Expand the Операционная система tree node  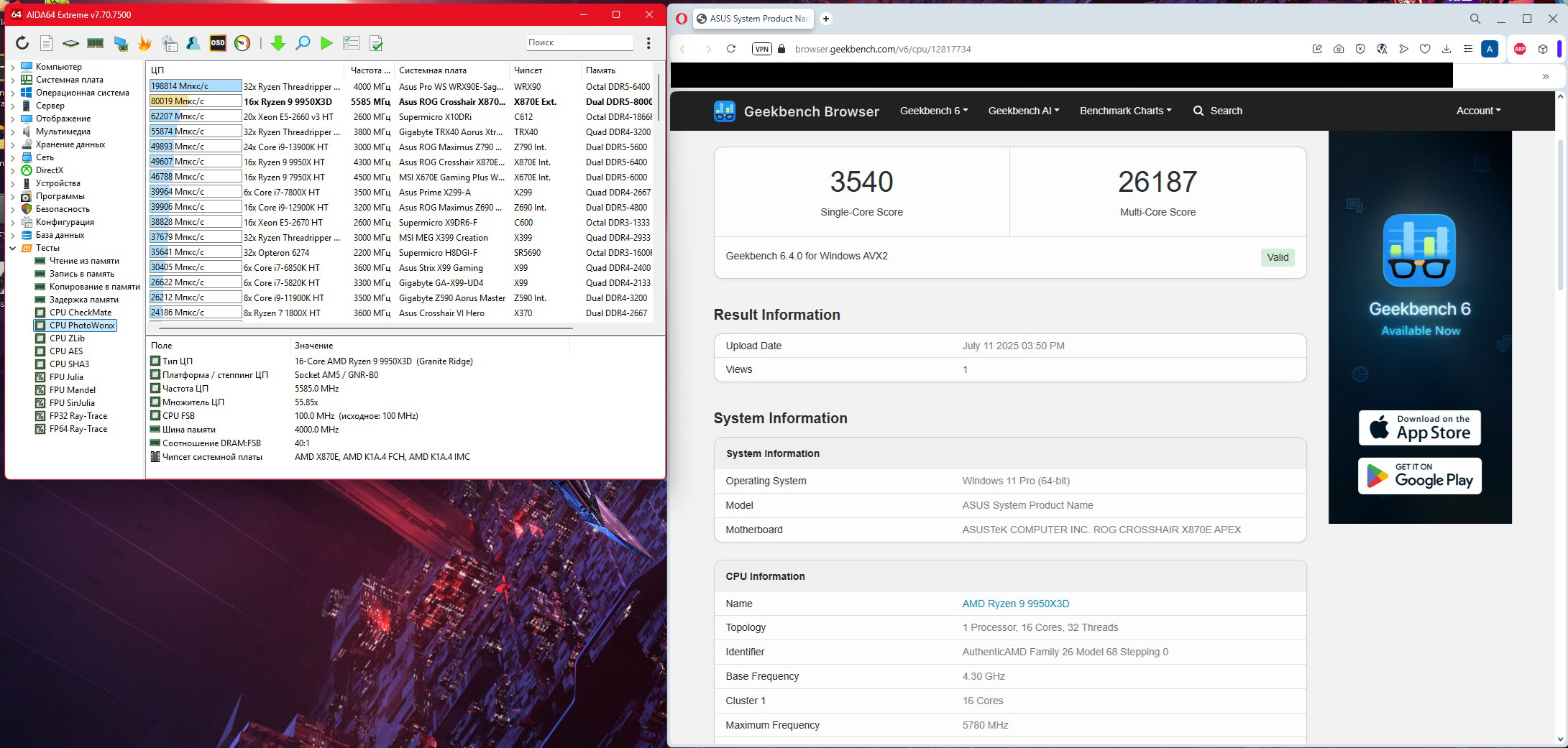coord(12,93)
